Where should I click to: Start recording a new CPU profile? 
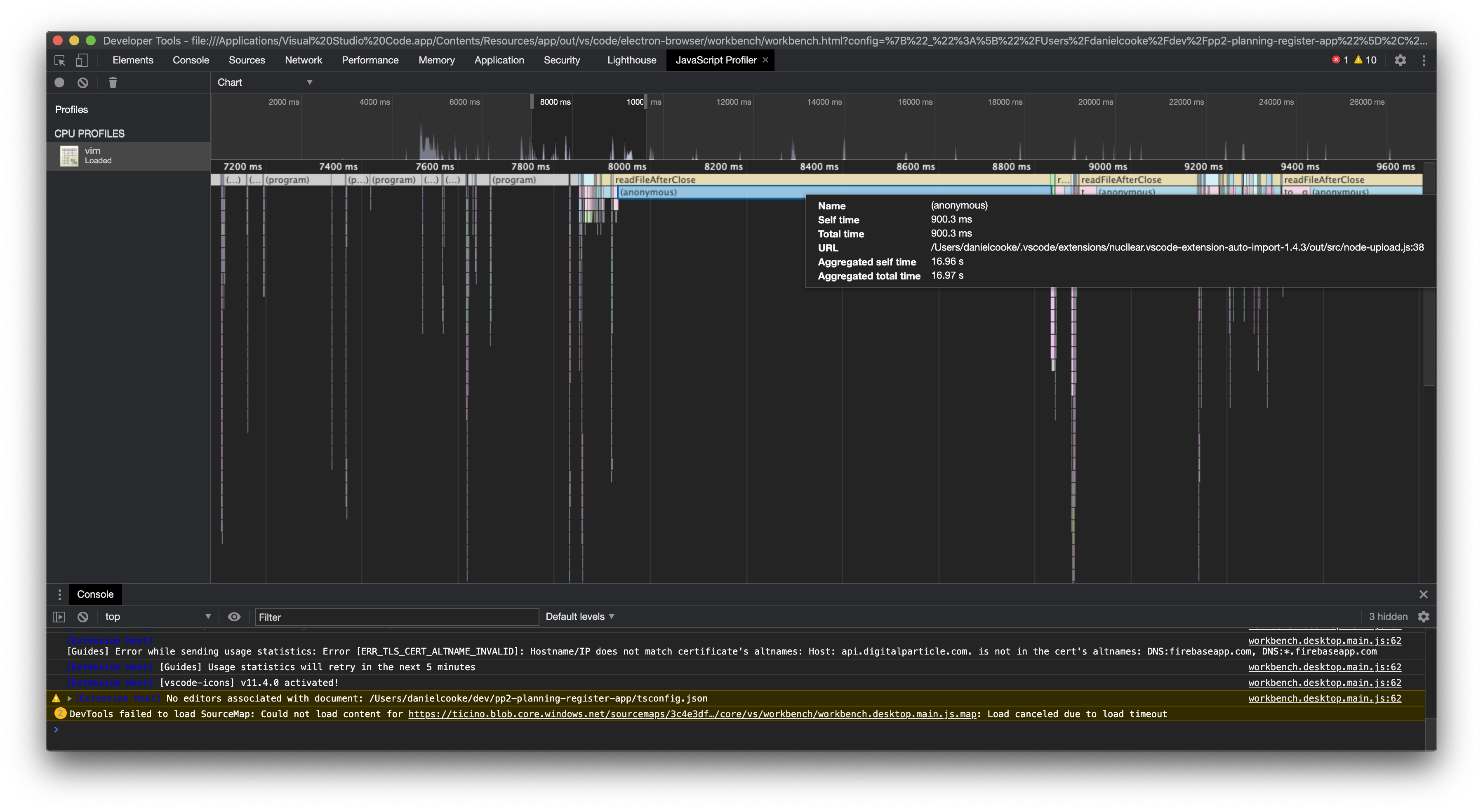[x=60, y=82]
